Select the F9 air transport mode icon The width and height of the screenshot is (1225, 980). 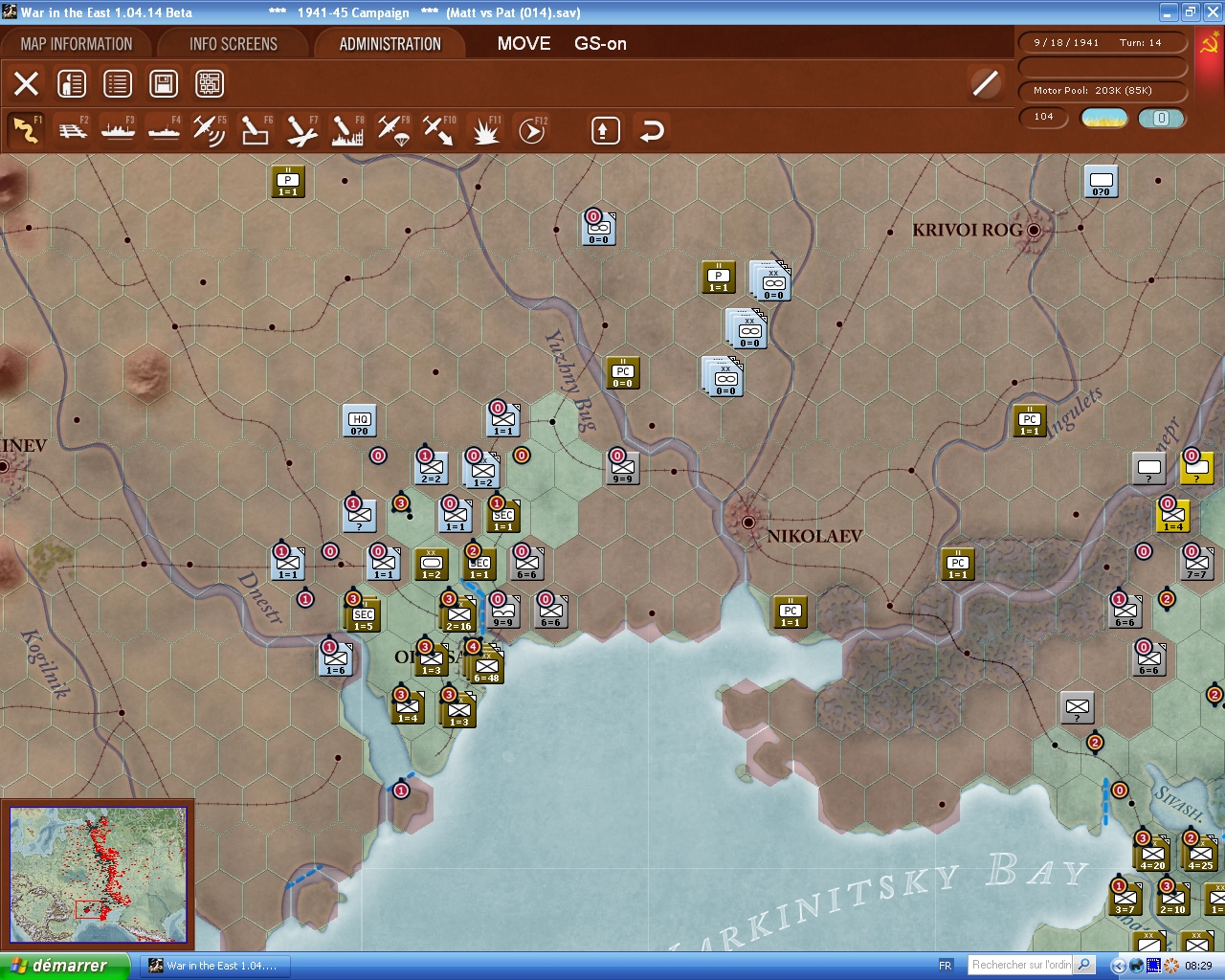coord(393,130)
